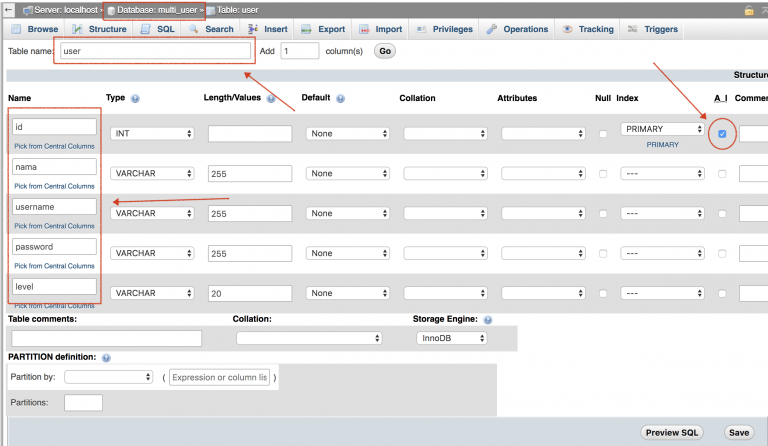Switch to the Privileges tab
This screenshot has width=768, height=446.
(445, 29)
